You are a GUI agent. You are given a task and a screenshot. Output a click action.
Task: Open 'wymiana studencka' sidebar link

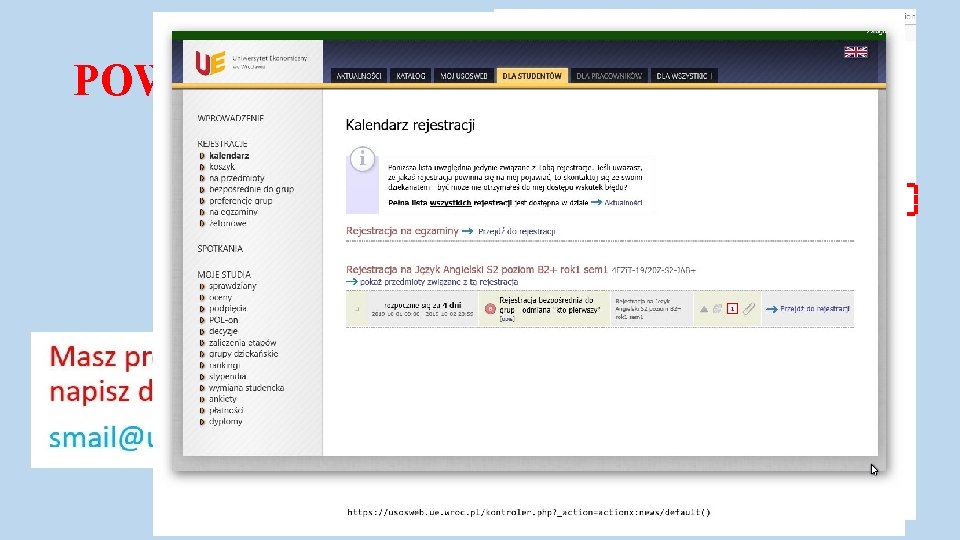246,388
